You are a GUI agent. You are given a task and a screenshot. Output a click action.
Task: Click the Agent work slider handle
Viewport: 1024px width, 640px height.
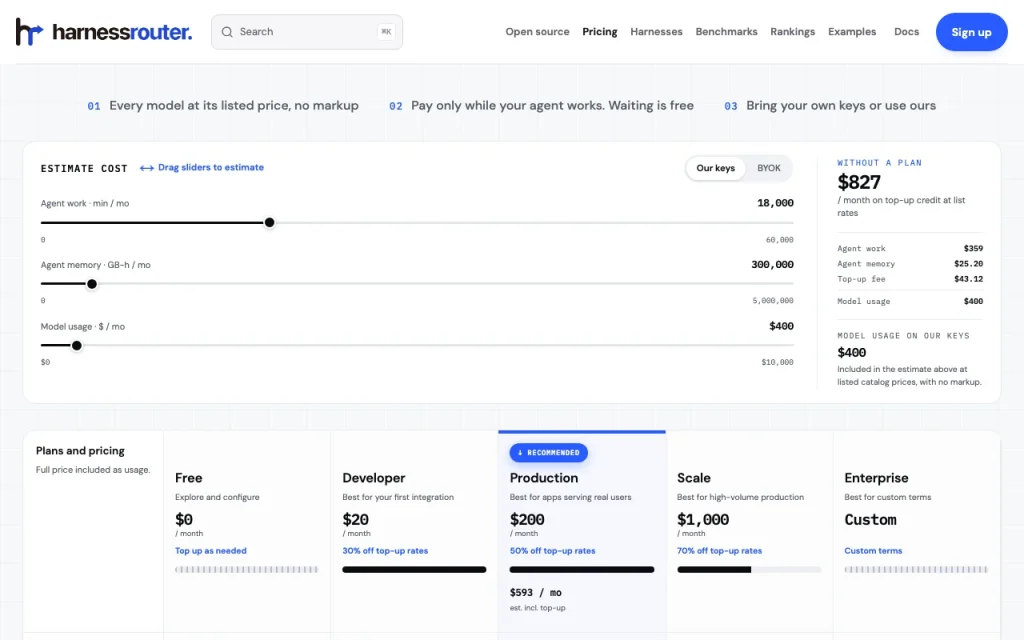click(269, 223)
